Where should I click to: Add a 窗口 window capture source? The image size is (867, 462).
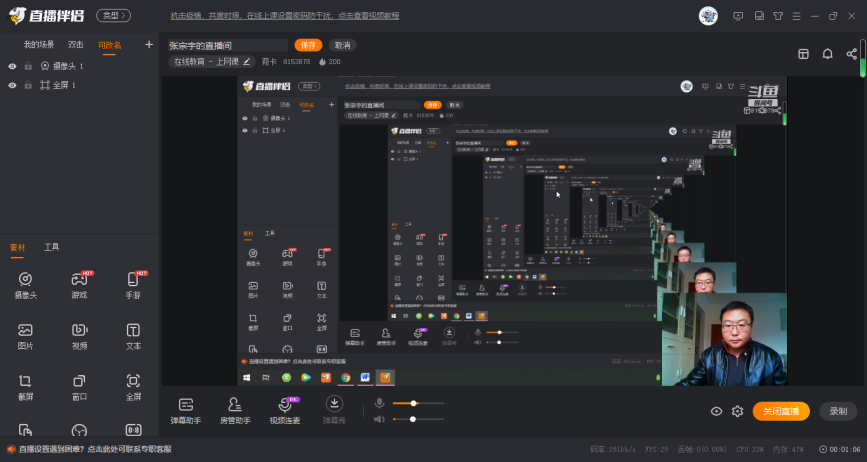pos(80,387)
